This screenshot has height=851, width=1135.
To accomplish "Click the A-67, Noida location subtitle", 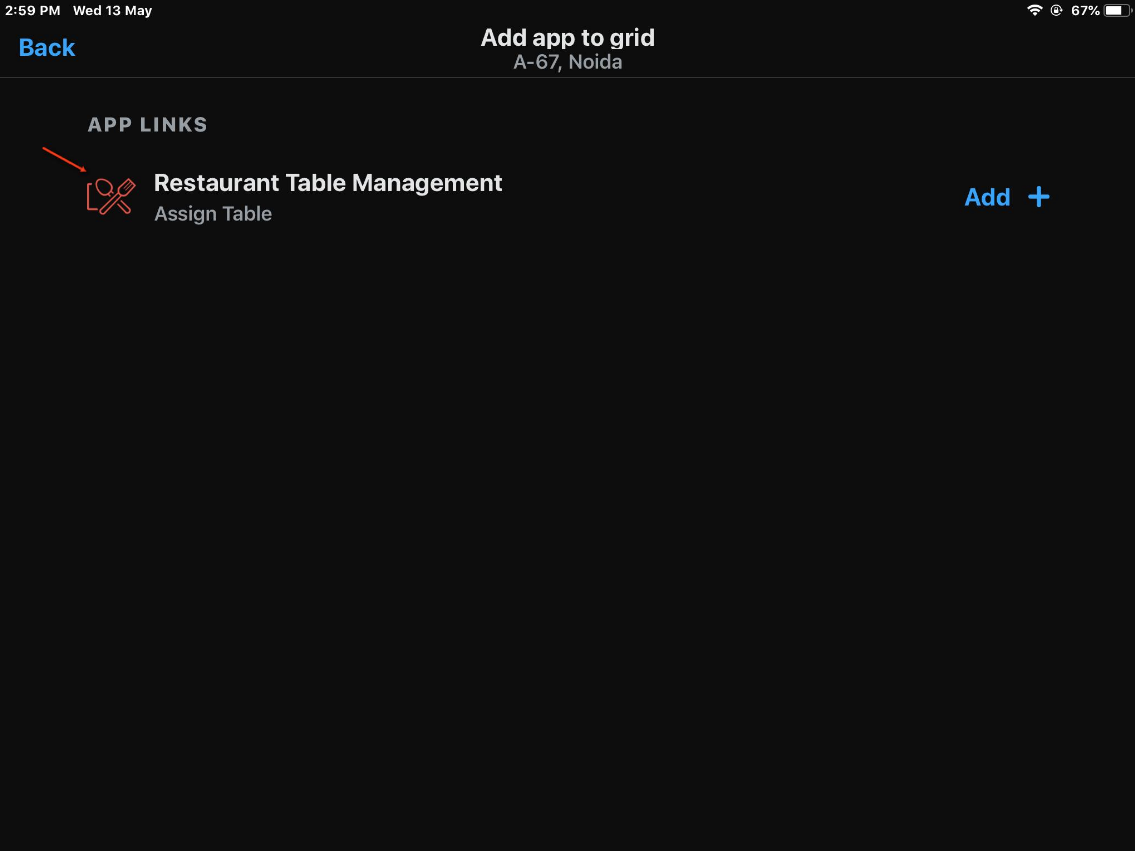I will tap(567, 62).
